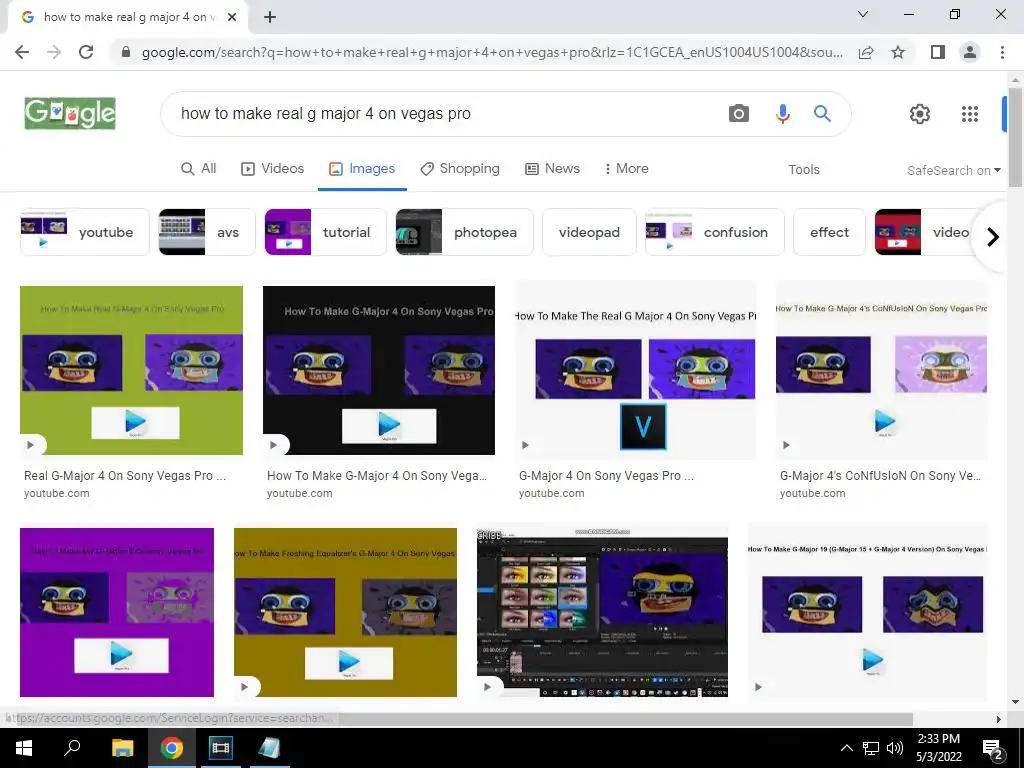Filter images by the effect chip
The width and height of the screenshot is (1024, 768).
pyautogui.click(x=829, y=232)
